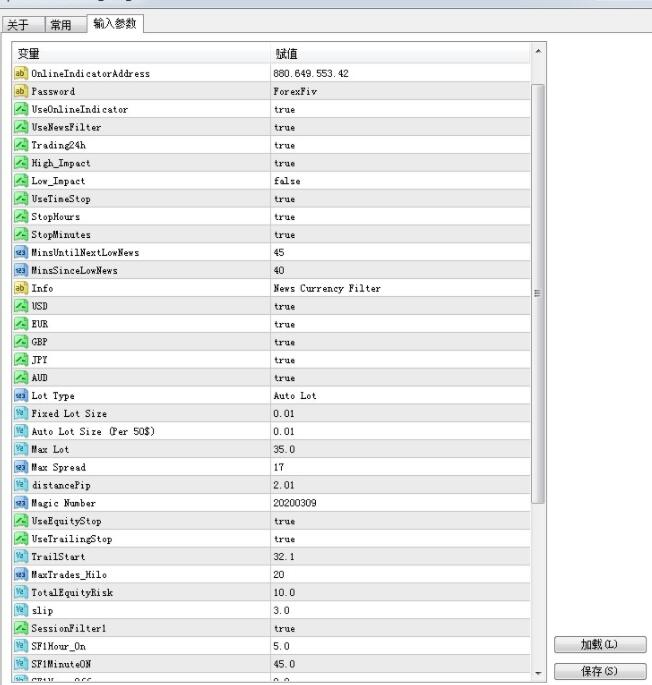652x685 pixels.
Task: Select the SF1Hour_On value 5.0
Action: [x=281, y=646]
